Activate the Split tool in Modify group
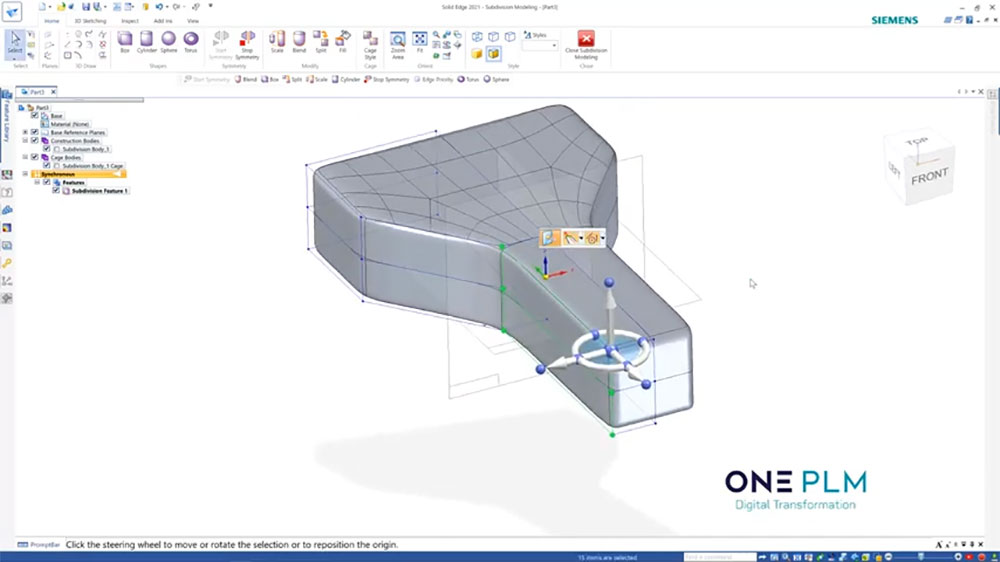This screenshot has height=562, width=1000. click(321, 42)
